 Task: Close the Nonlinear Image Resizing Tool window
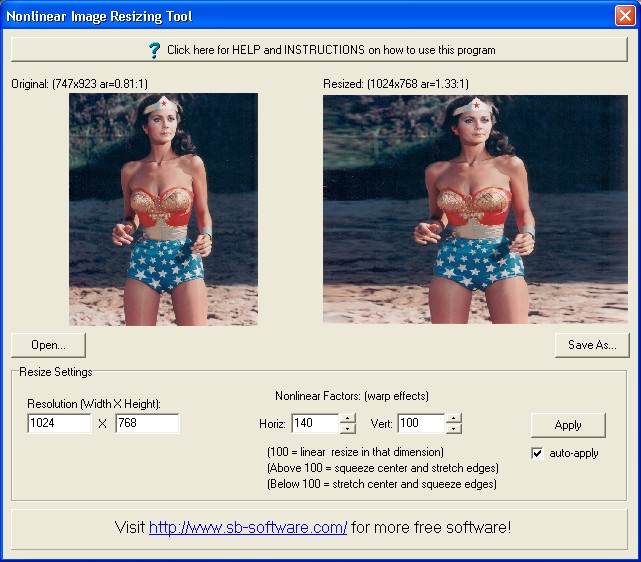pyautogui.click(x=625, y=16)
